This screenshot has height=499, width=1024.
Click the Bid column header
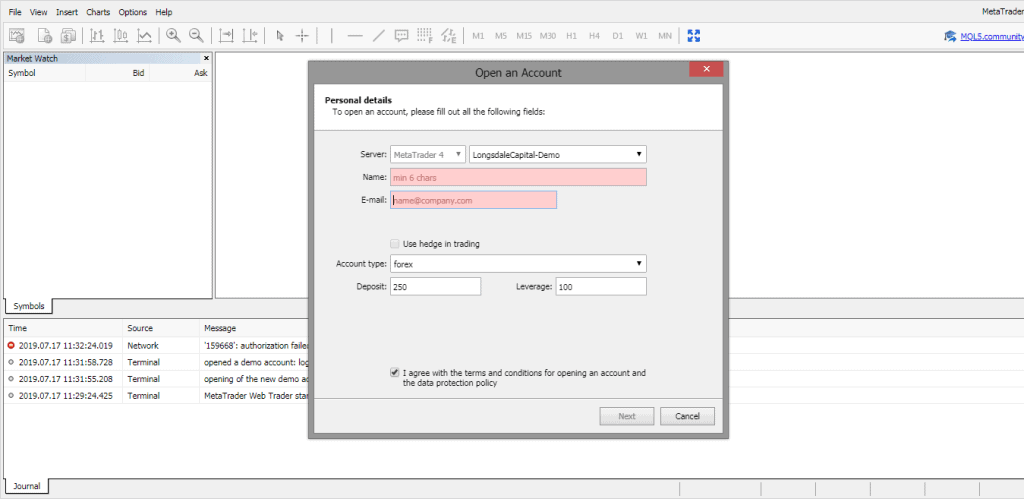pyautogui.click(x=118, y=73)
